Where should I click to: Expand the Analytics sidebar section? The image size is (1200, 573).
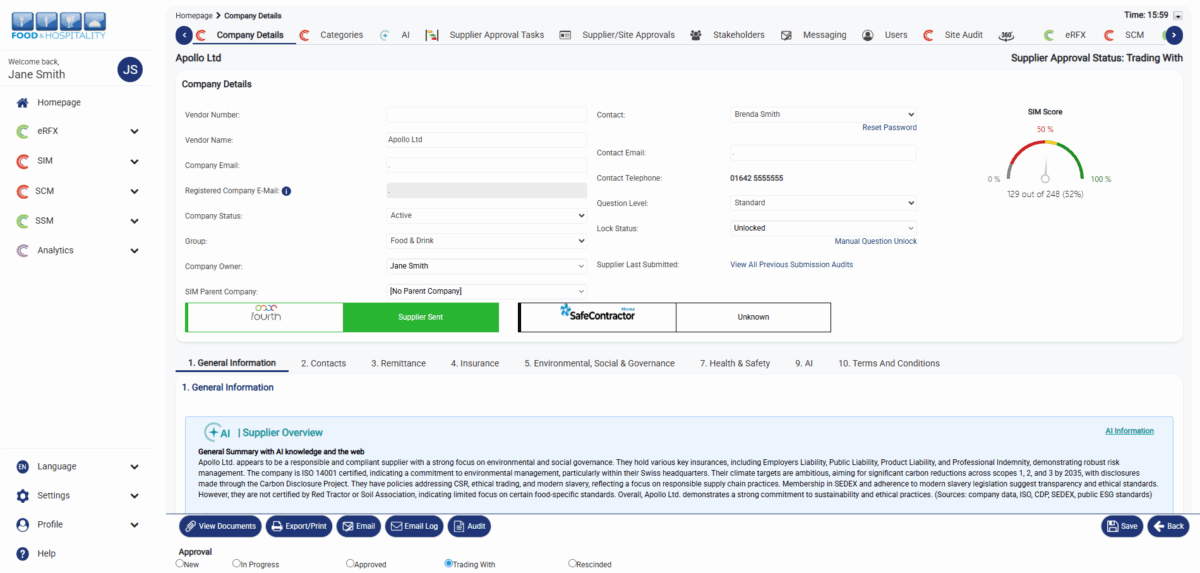[134, 250]
